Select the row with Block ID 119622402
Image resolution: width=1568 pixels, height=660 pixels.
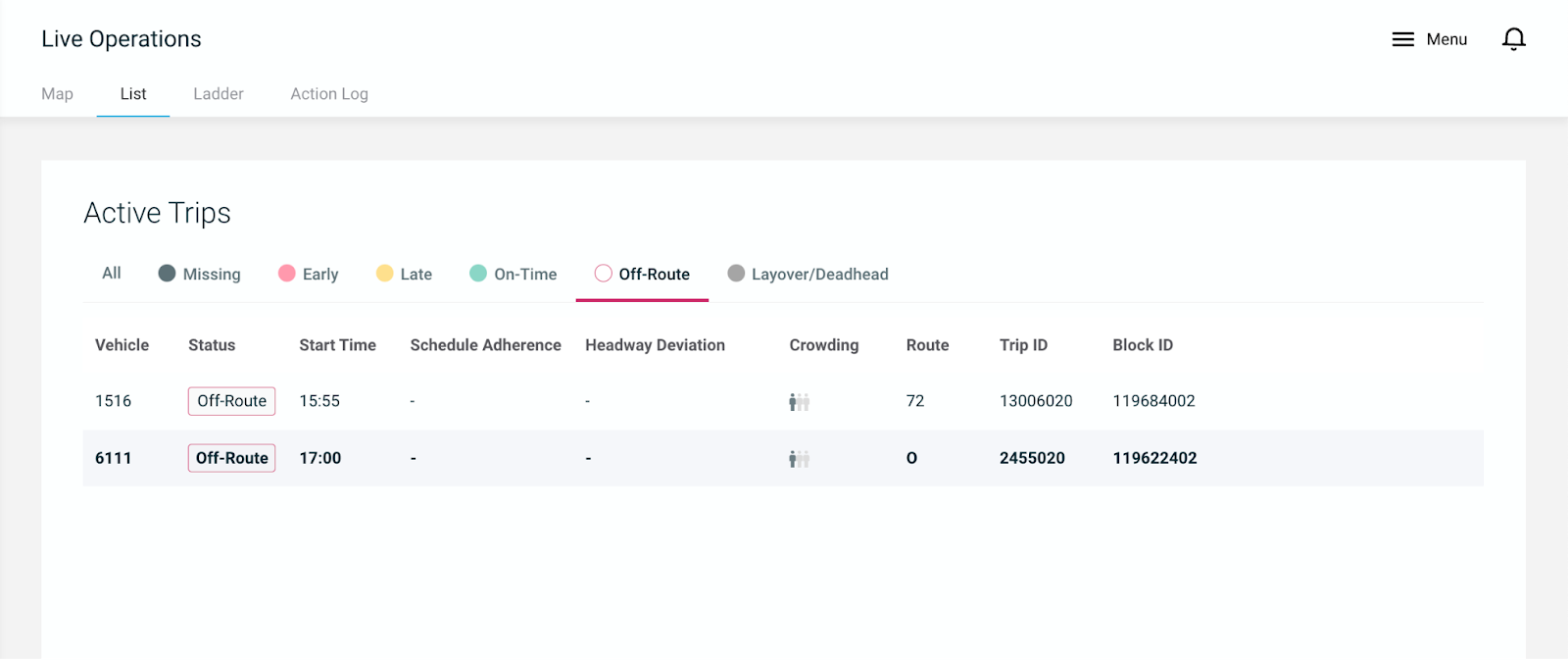coord(1154,458)
